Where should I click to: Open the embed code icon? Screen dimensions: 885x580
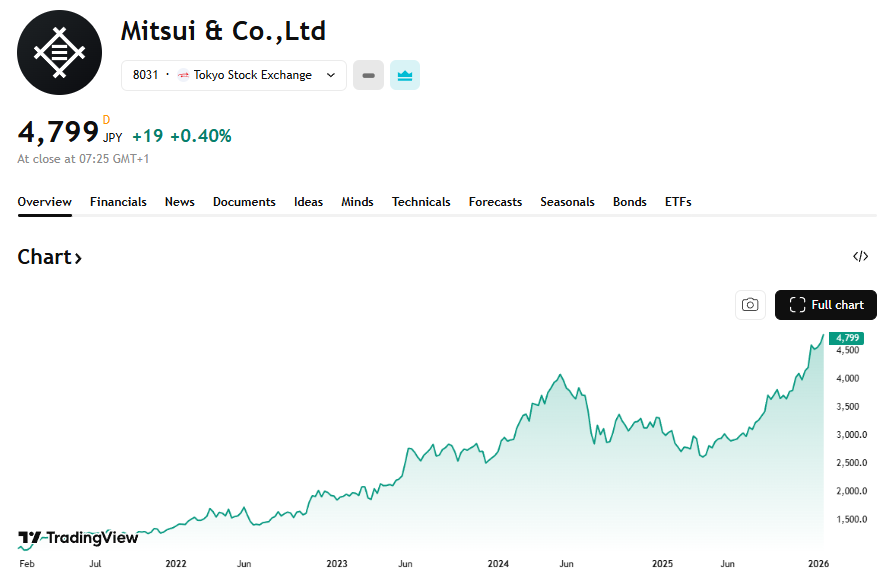860,257
